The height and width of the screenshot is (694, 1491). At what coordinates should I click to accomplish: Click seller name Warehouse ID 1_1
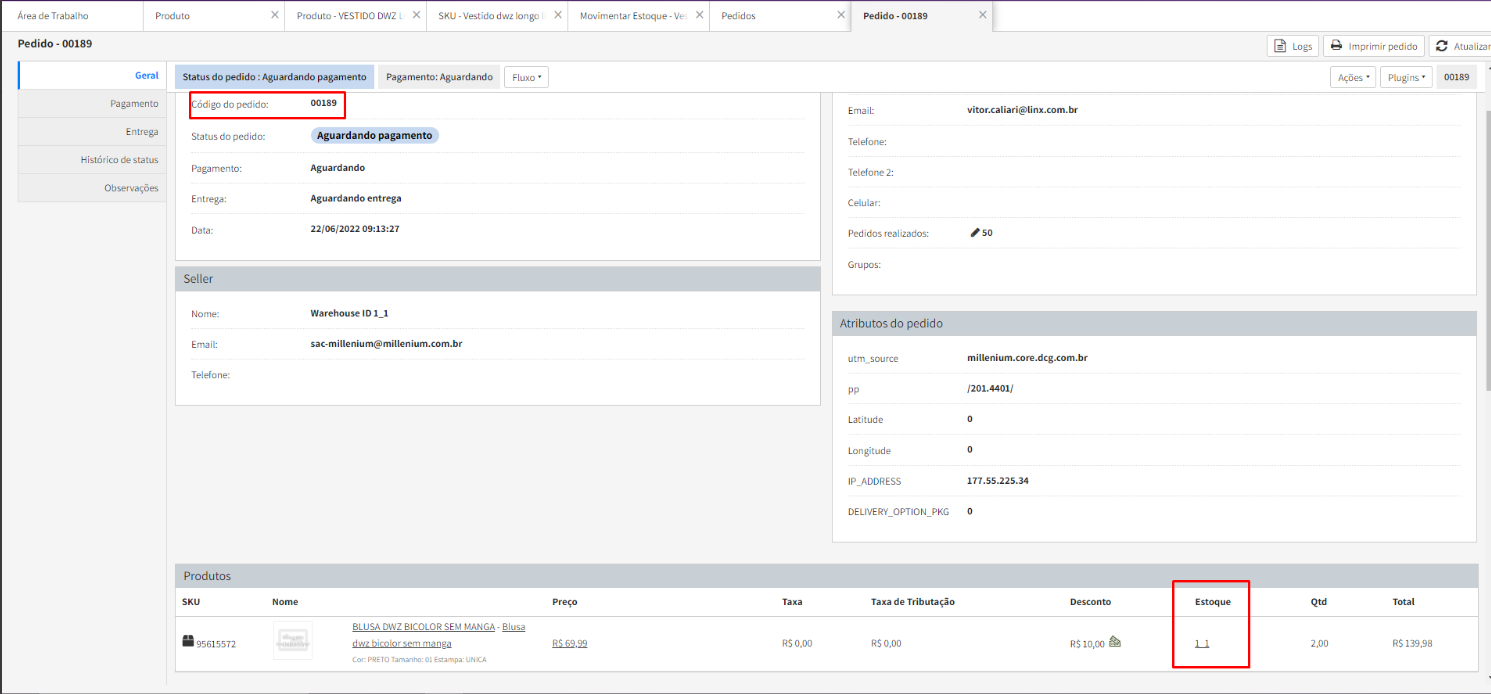tap(349, 313)
